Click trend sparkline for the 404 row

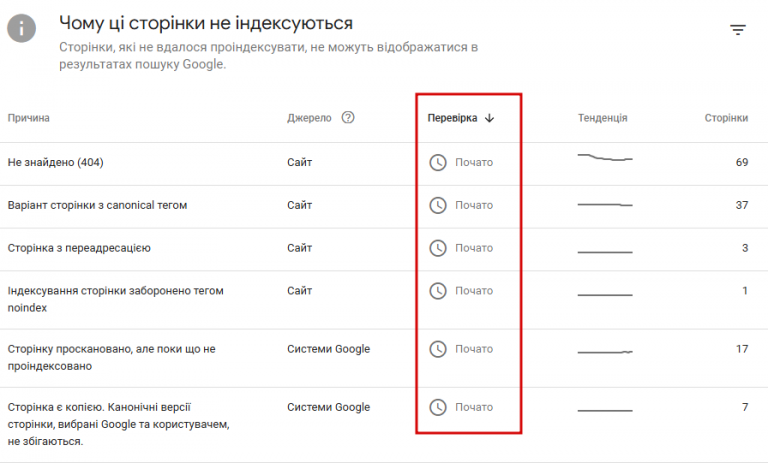point(605,158)
